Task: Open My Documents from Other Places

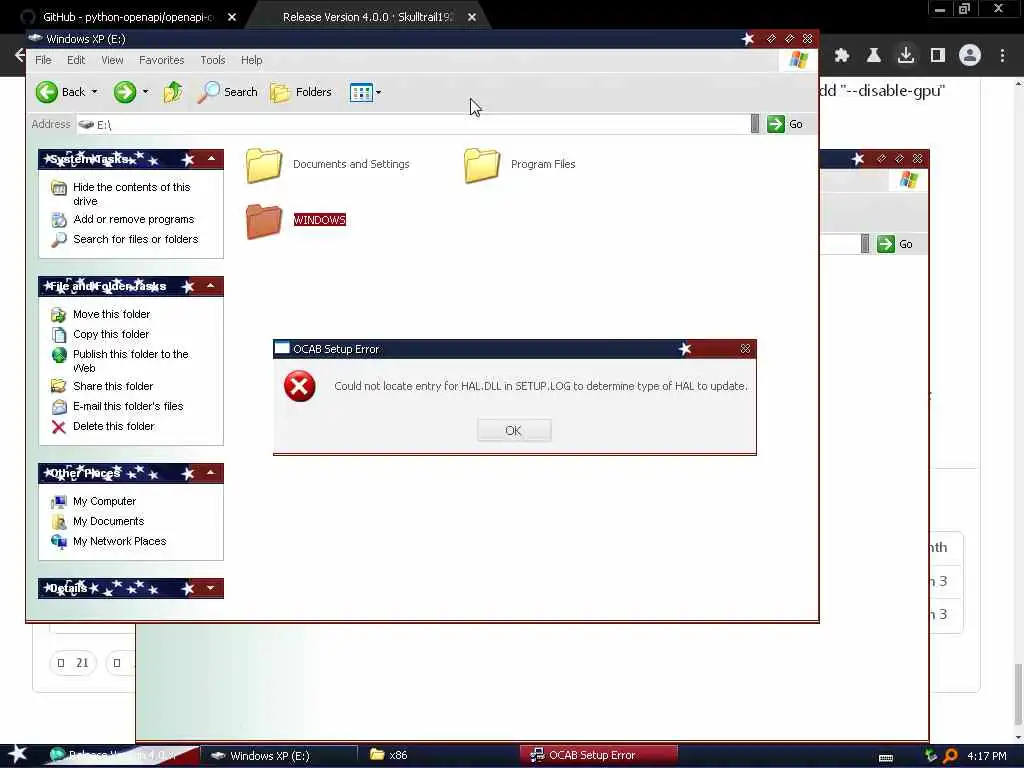Action: [x=108, y=521]
